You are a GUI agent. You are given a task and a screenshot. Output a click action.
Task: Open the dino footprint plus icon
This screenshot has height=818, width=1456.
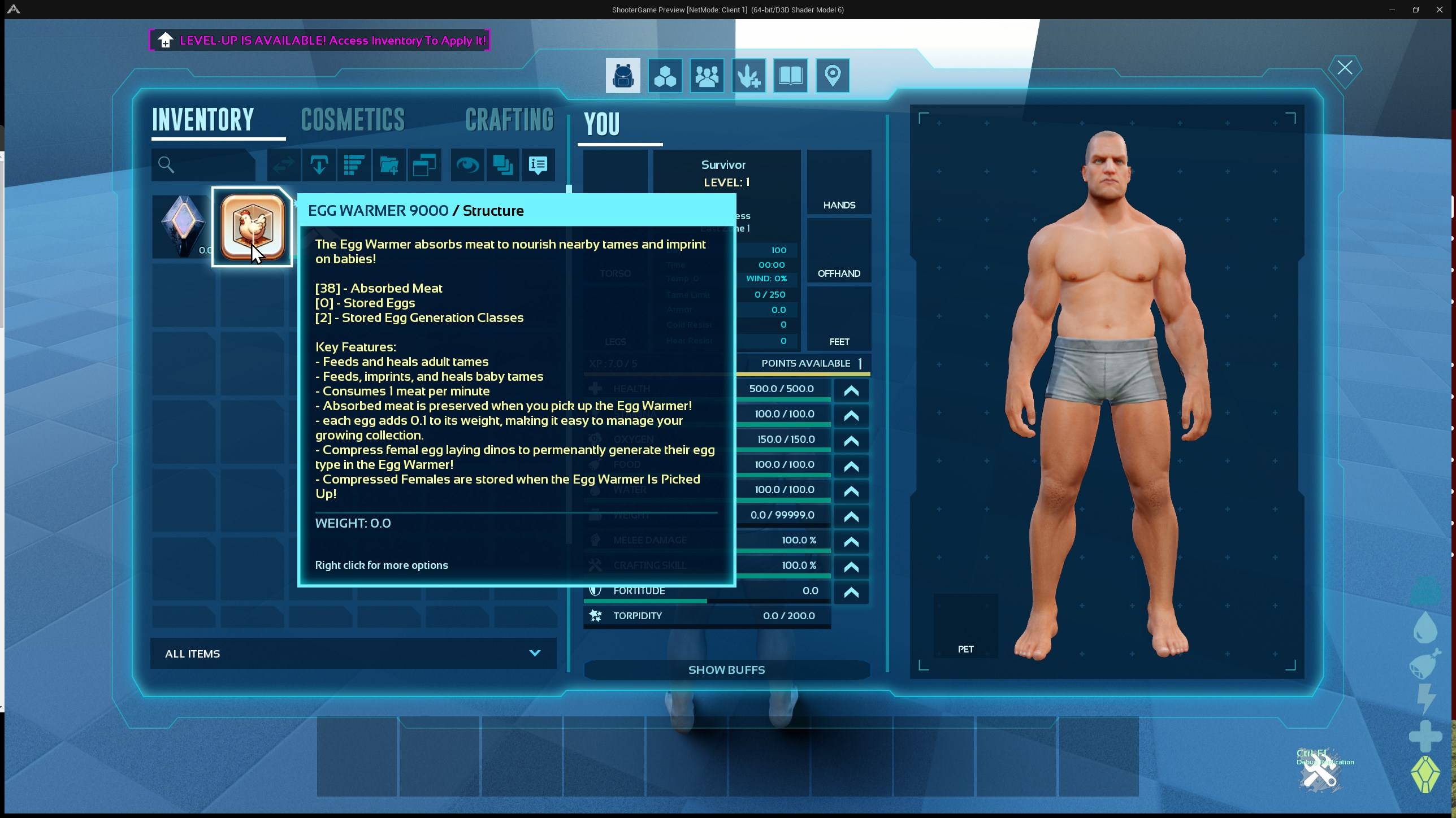pyautogui.click(x=748, y=75)
